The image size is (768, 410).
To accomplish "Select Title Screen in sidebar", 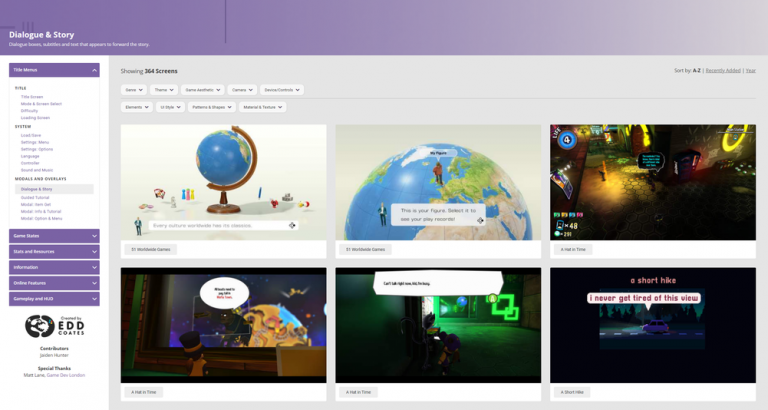I will [x=32, y=97].
